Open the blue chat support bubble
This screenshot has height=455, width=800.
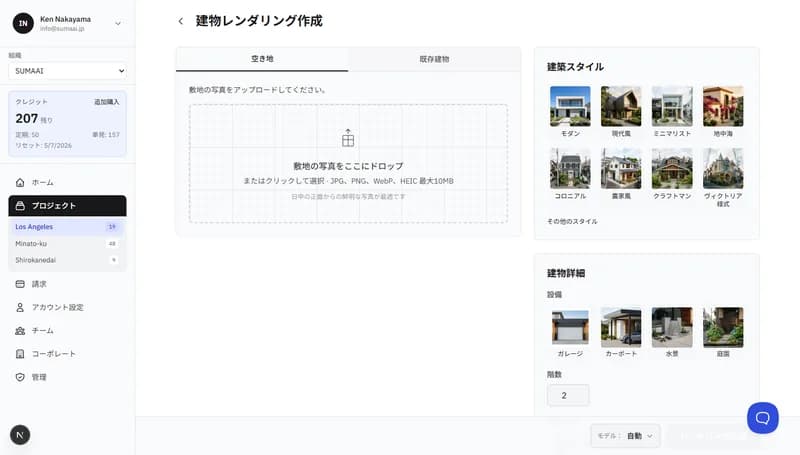pos(762,418)
